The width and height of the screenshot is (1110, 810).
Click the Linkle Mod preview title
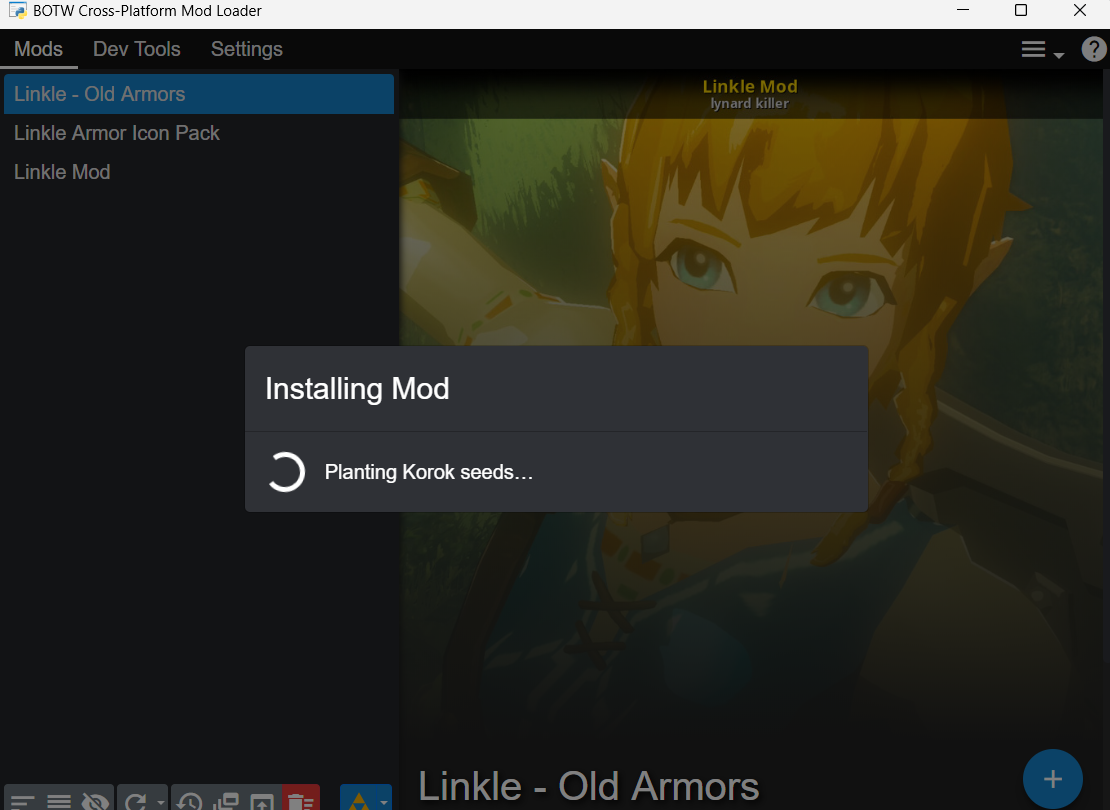click(x=750, y=86)
